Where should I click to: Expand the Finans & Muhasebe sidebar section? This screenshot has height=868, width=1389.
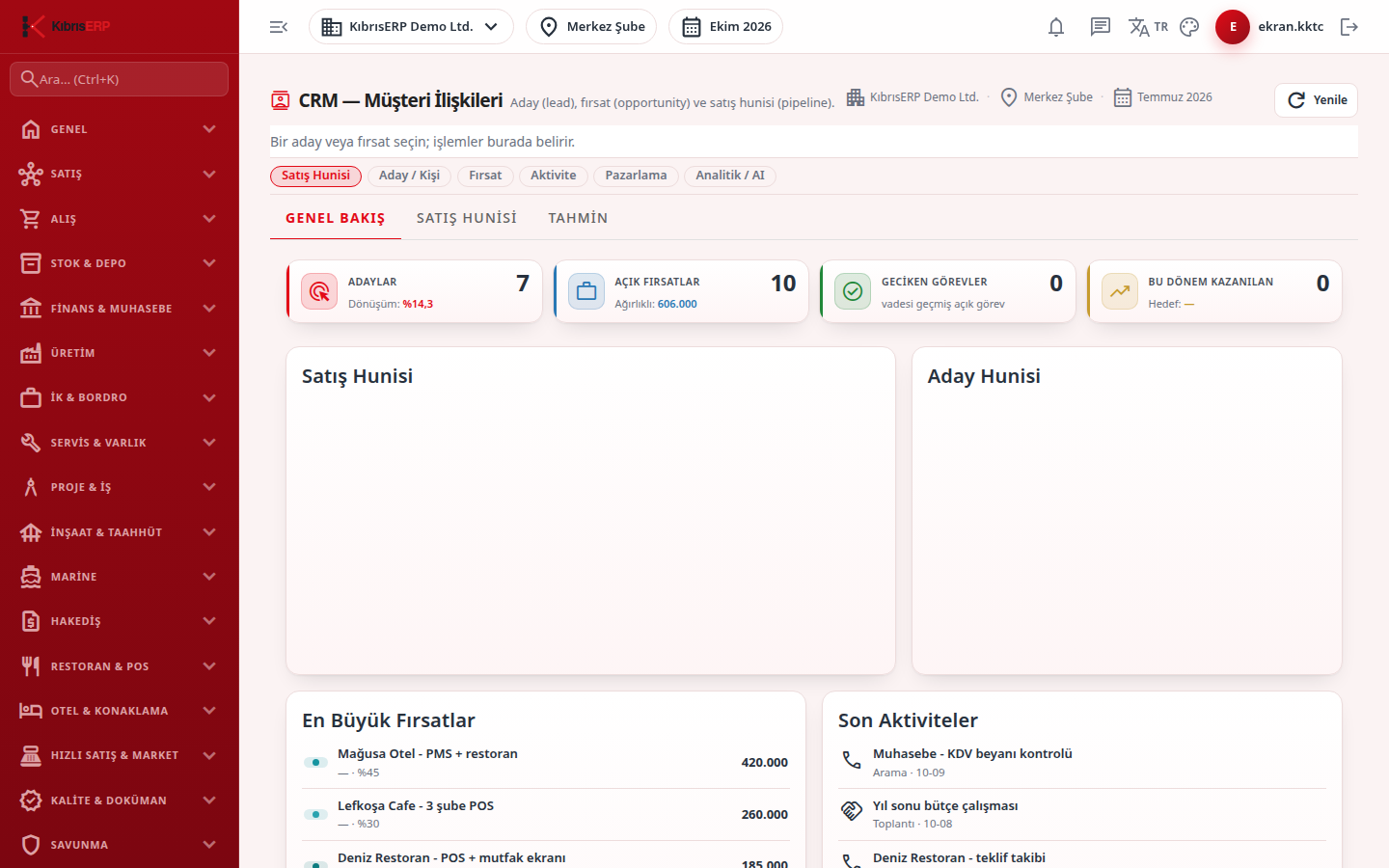click(x=120, y=309)
